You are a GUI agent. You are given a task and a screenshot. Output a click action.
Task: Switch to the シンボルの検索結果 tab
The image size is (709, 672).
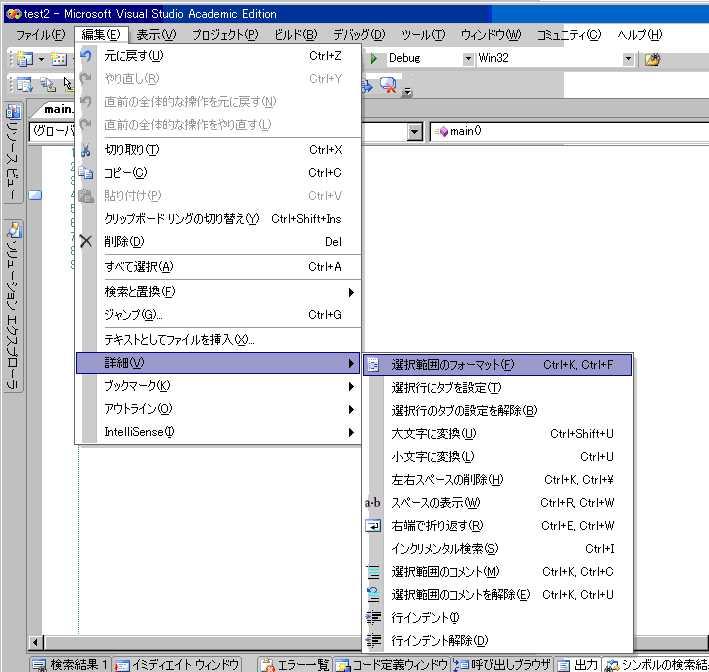656,664
